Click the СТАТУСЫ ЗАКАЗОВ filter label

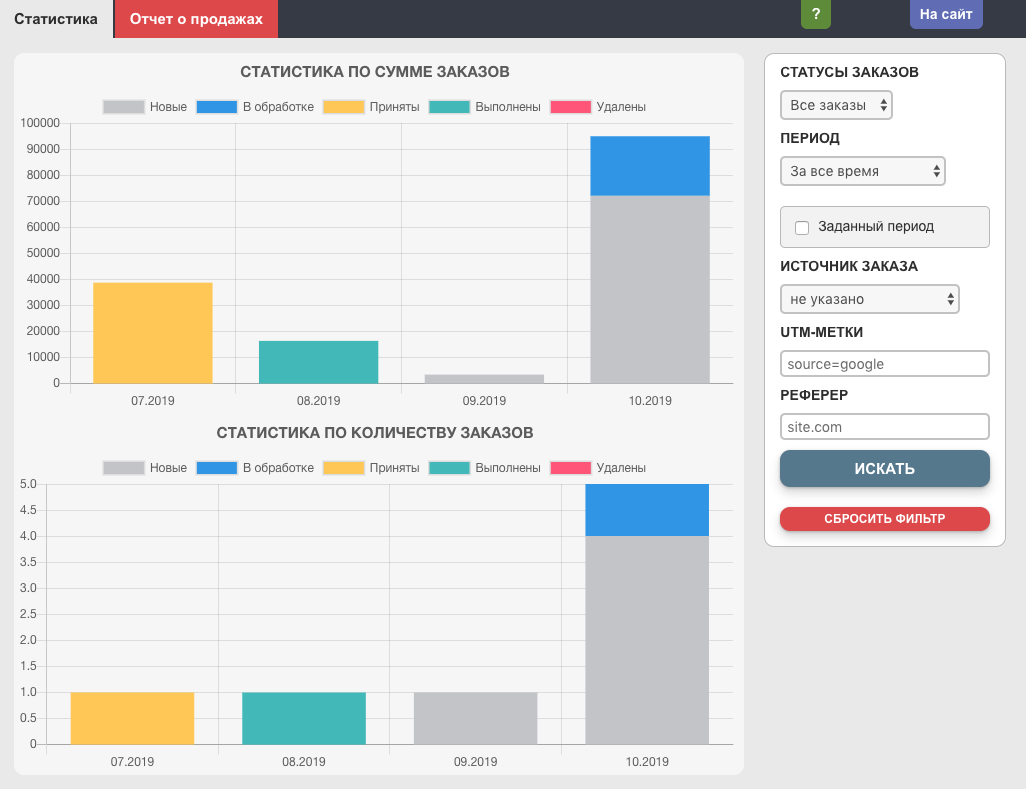click(849, 72)
